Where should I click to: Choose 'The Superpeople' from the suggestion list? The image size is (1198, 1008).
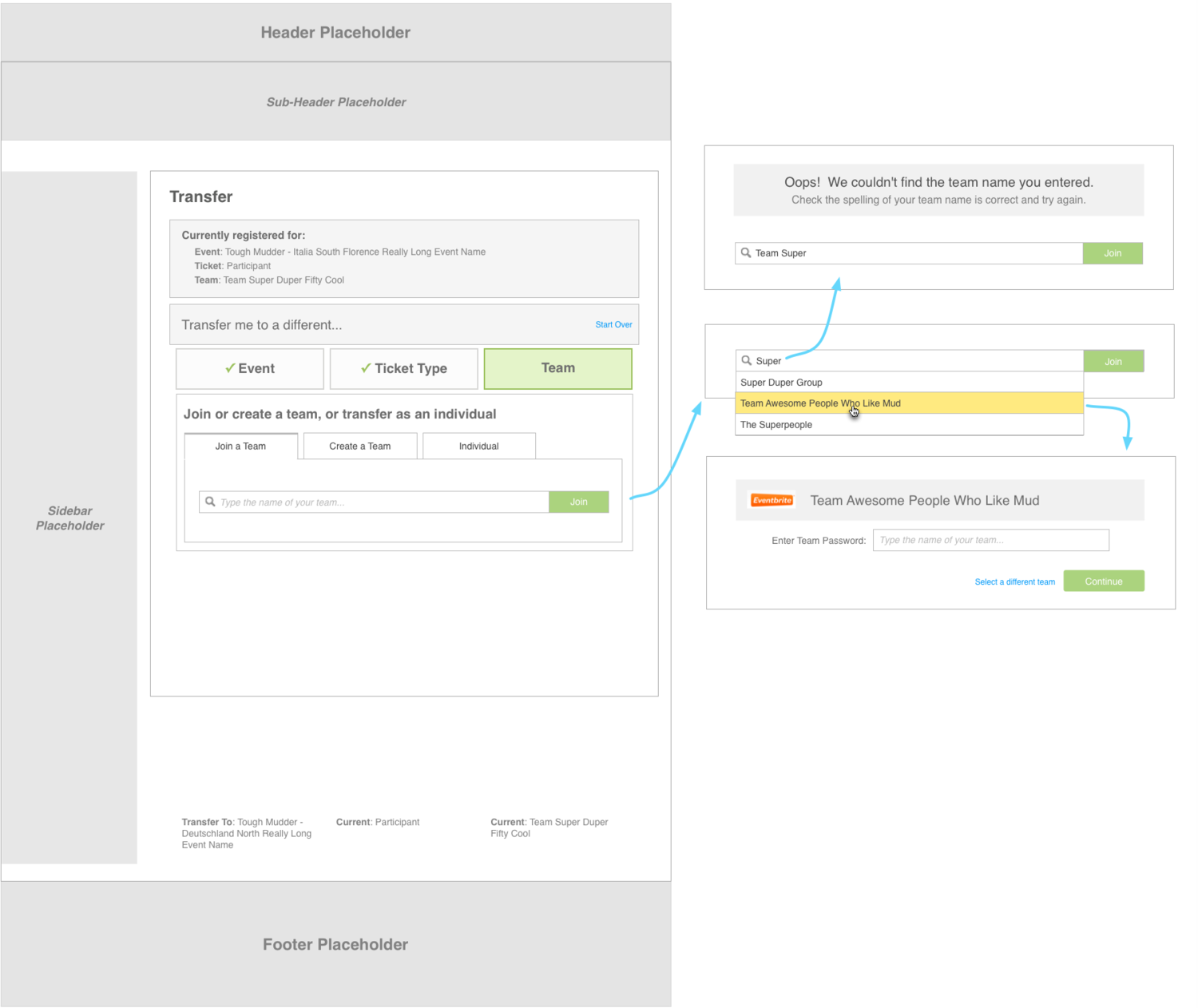click(776, 424)
